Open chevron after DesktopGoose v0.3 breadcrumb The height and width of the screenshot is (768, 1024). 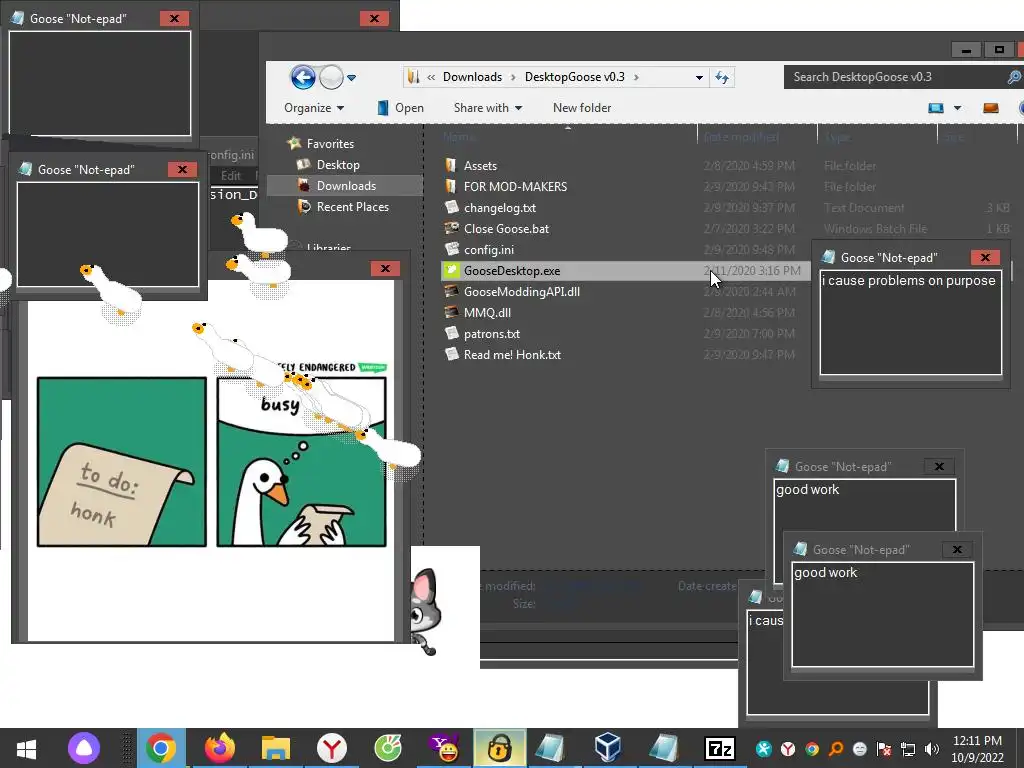(636, 77)
